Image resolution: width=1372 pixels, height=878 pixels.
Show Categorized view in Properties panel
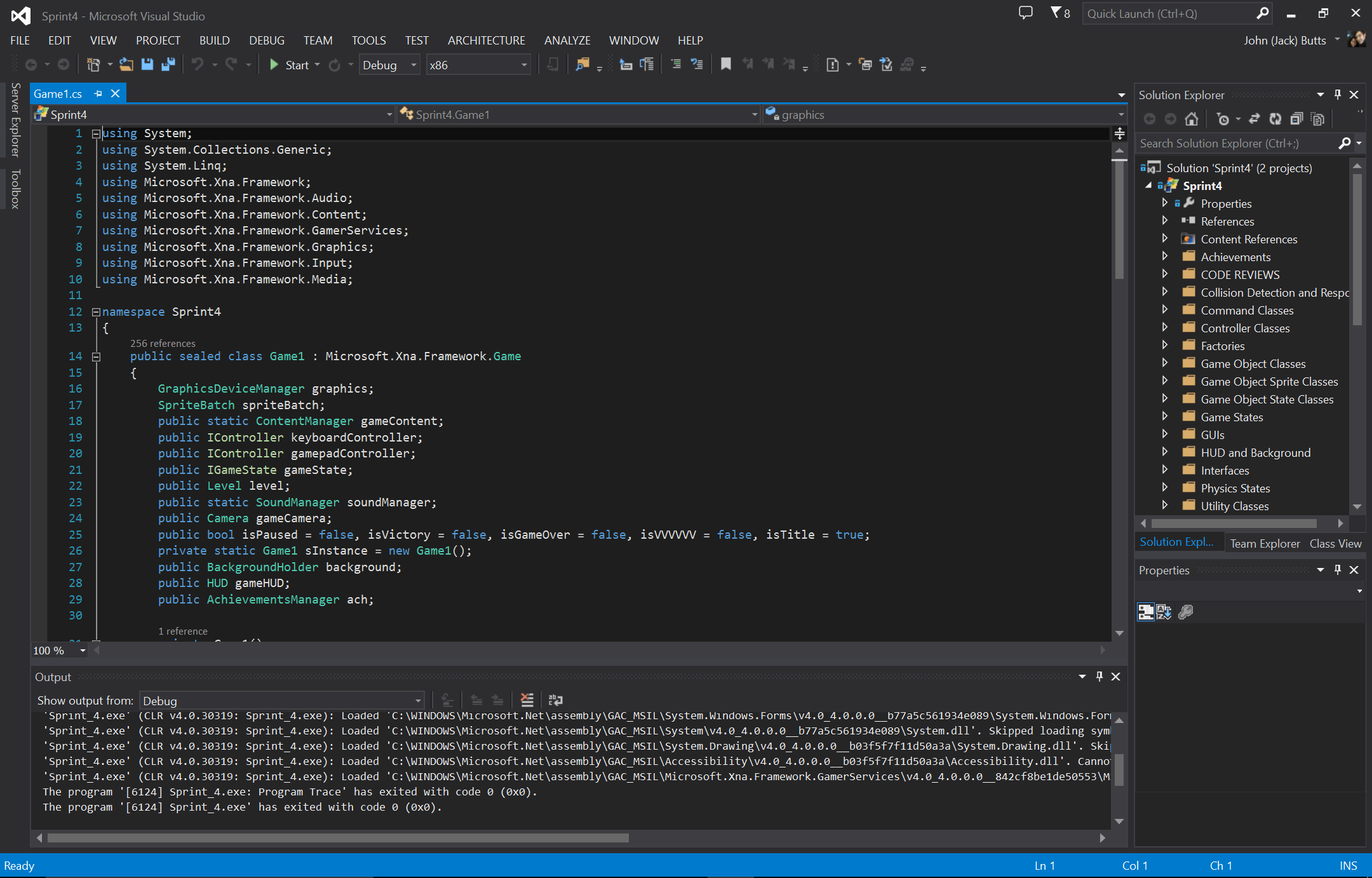coord(1146,612)
